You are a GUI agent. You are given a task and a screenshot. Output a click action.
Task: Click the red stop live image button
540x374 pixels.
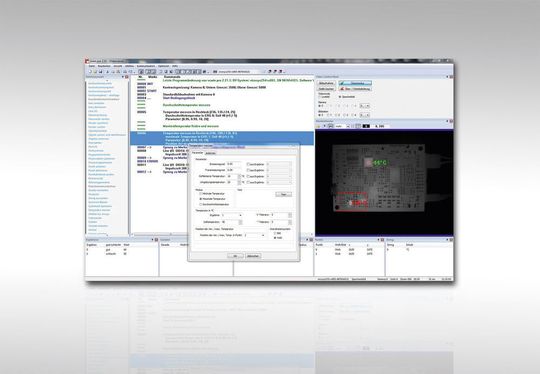pyautogui.click(x=355, y=89)
